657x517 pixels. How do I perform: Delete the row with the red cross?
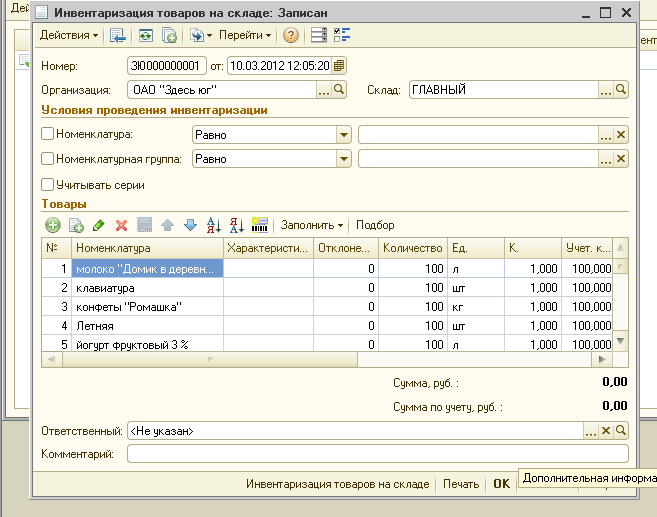[x=122, y=225]
